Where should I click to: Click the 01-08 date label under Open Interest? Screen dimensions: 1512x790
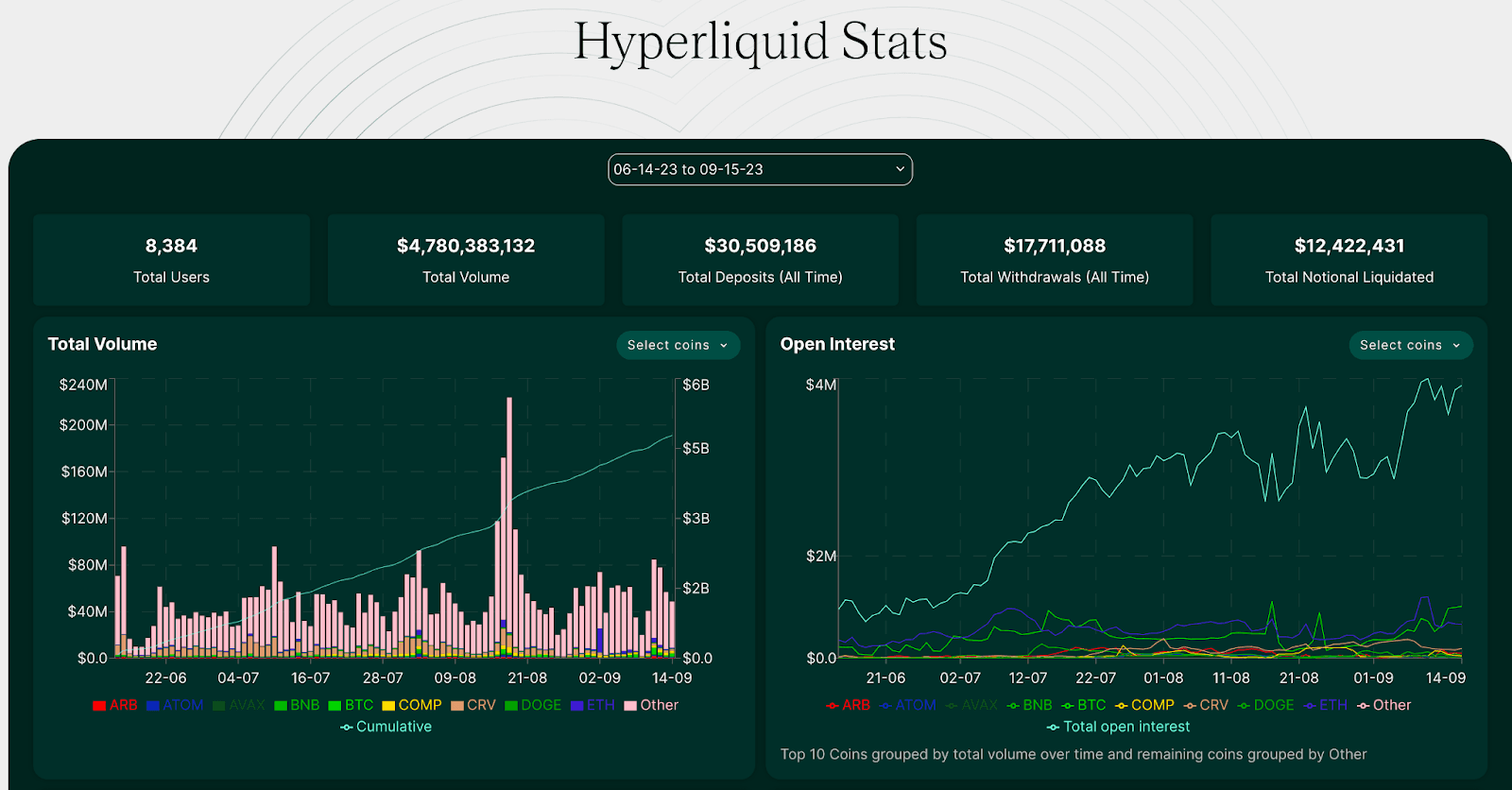click(x=1163, y=678)
